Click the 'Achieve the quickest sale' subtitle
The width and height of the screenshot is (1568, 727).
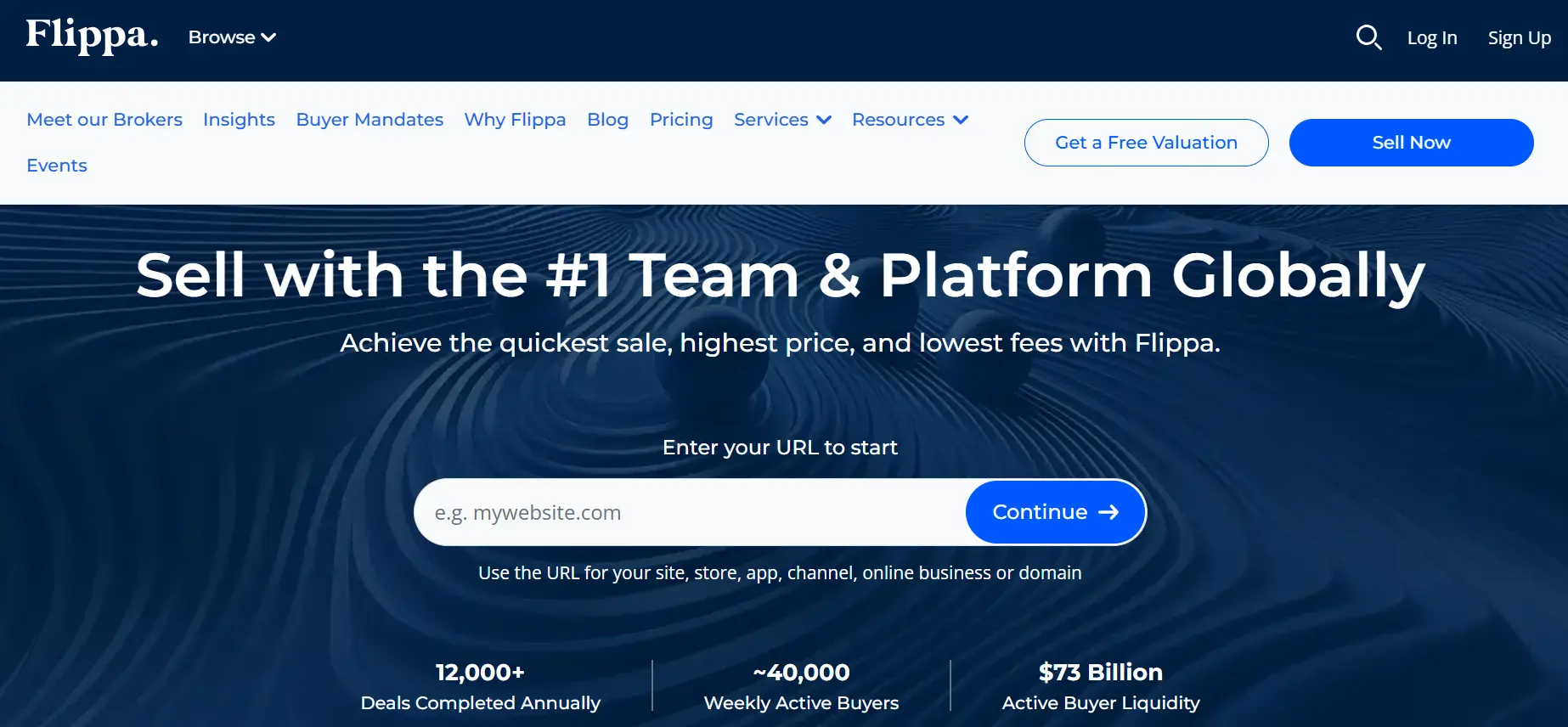click(x=780, y=343)
